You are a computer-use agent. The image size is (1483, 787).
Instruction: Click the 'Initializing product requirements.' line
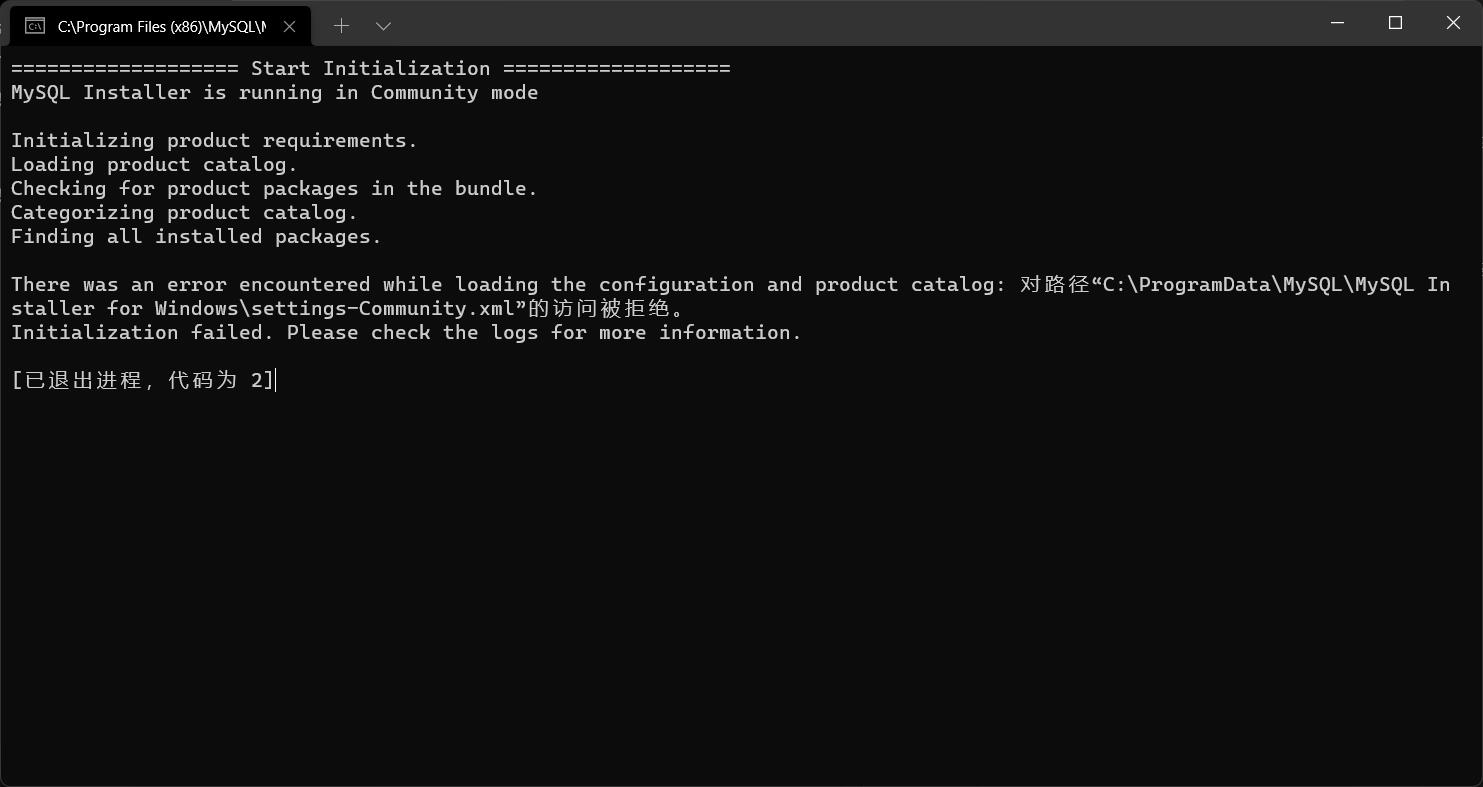tap(214, 140)
